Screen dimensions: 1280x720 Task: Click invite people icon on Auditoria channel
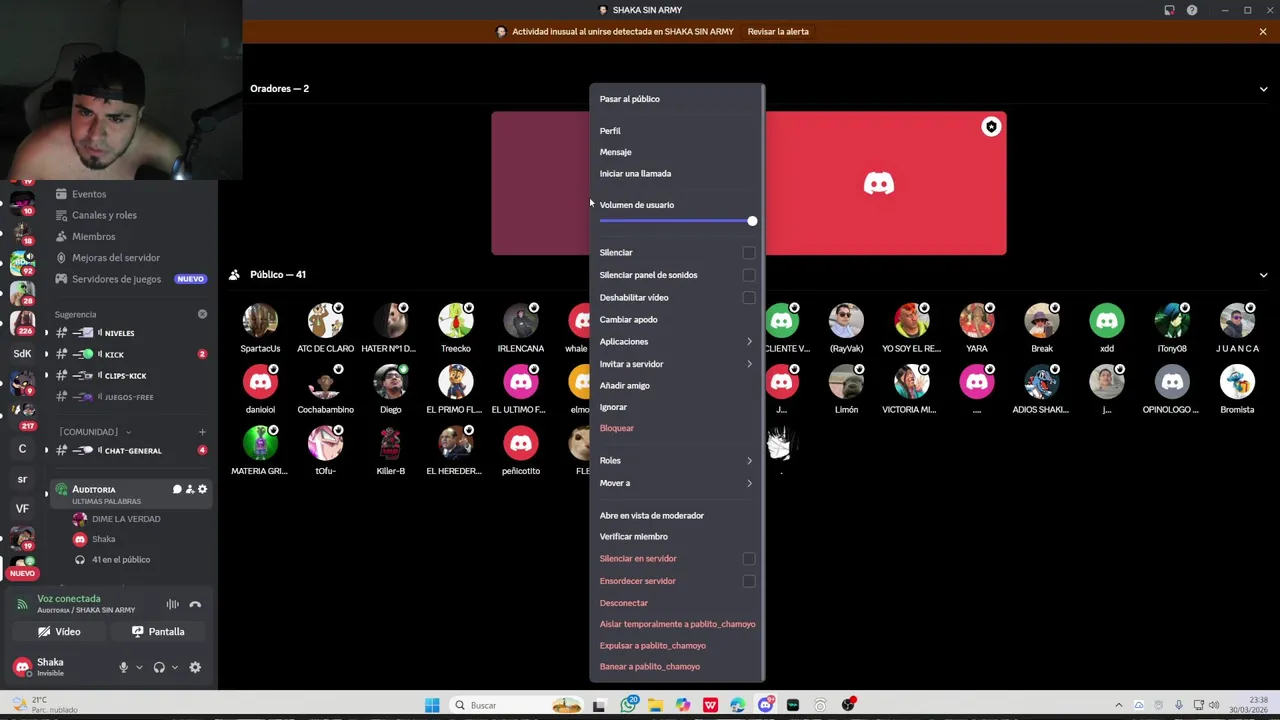point(190,489)
